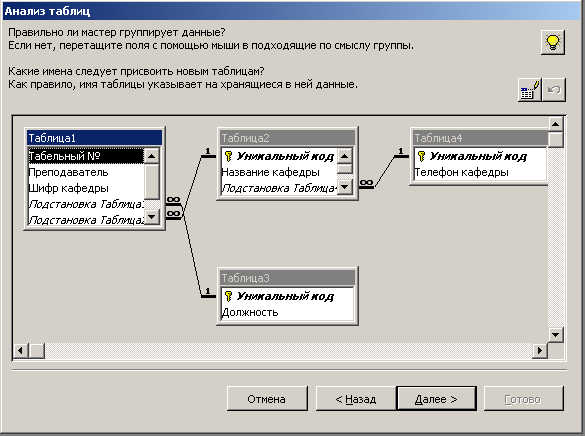Select key icon in Таблица2
Screen dimensions: 585x436
(x=229, y=156)
